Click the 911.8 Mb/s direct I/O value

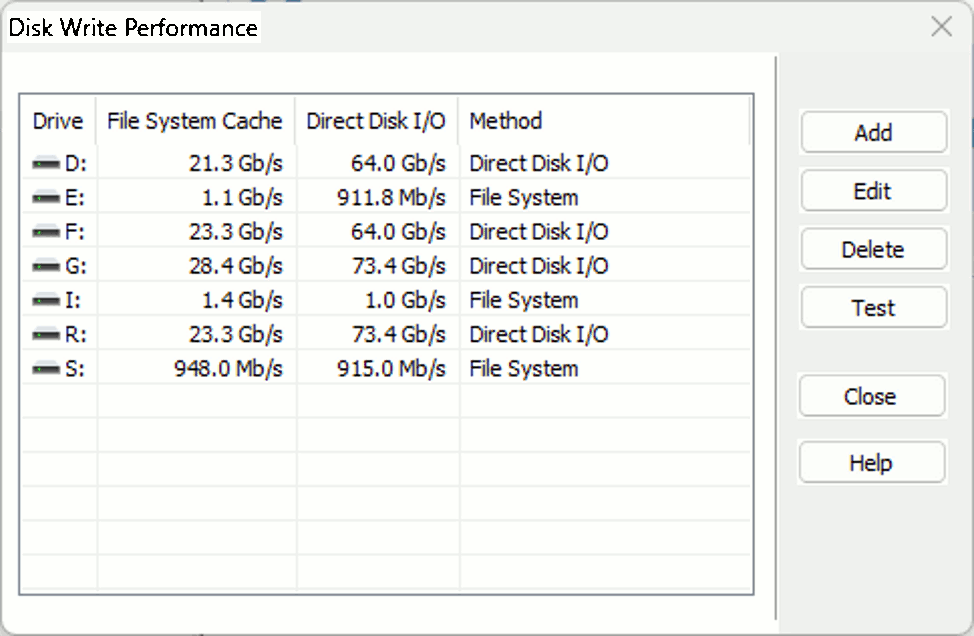tap(391, 198)
